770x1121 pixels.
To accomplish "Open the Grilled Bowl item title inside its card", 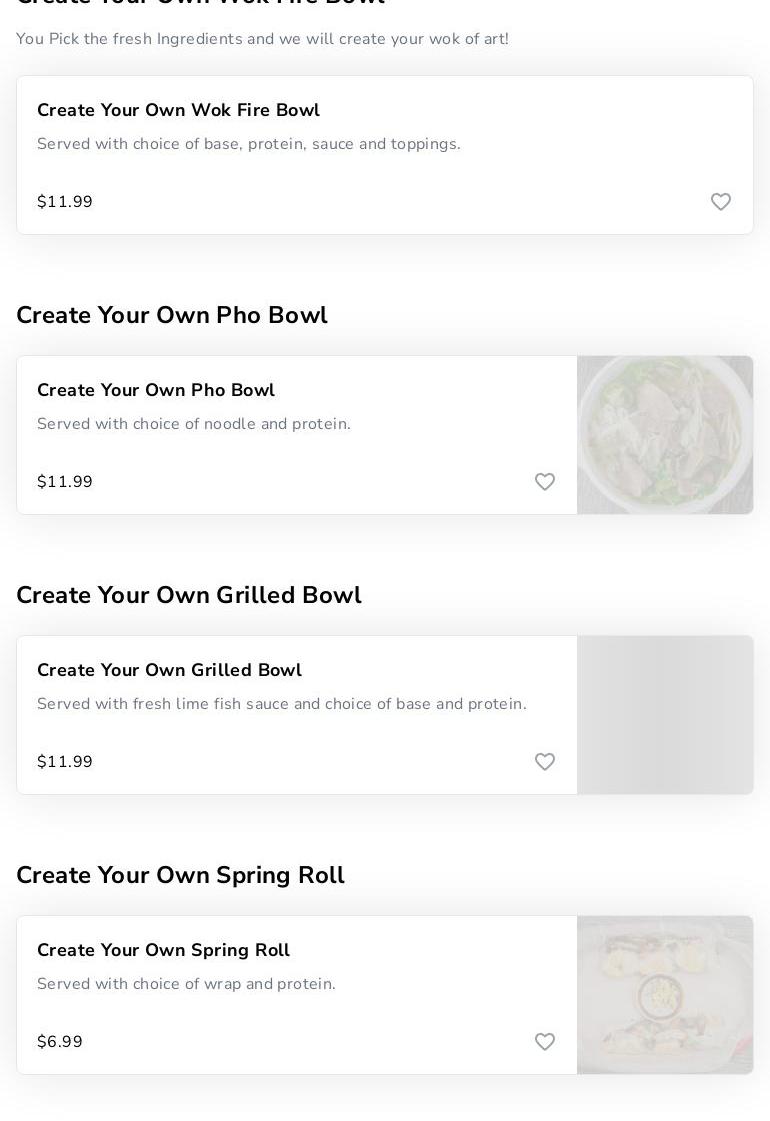I will click(x=169, y=670).
